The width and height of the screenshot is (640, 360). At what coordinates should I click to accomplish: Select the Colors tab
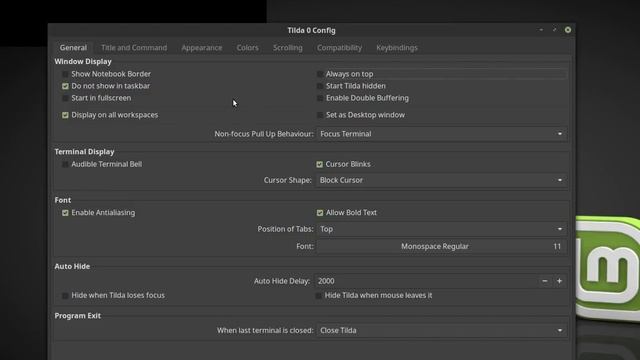click(247, 48)
